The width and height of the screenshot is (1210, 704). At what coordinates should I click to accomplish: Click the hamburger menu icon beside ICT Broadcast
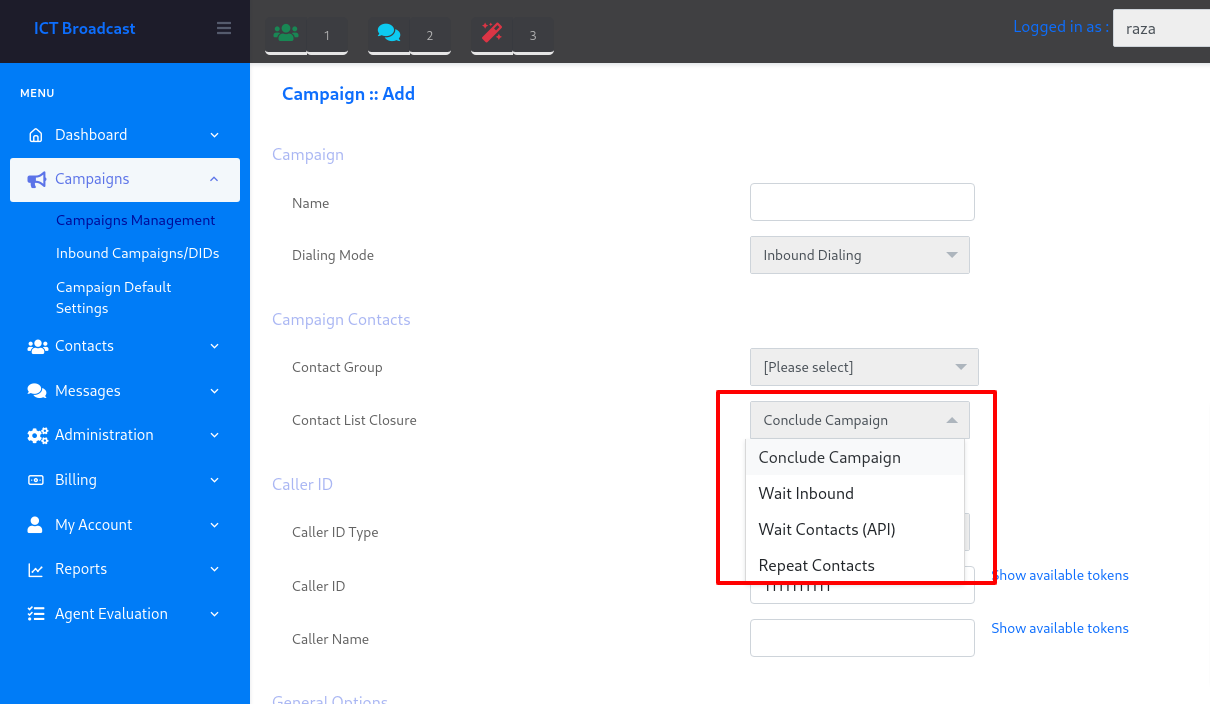tap(224, 28)
